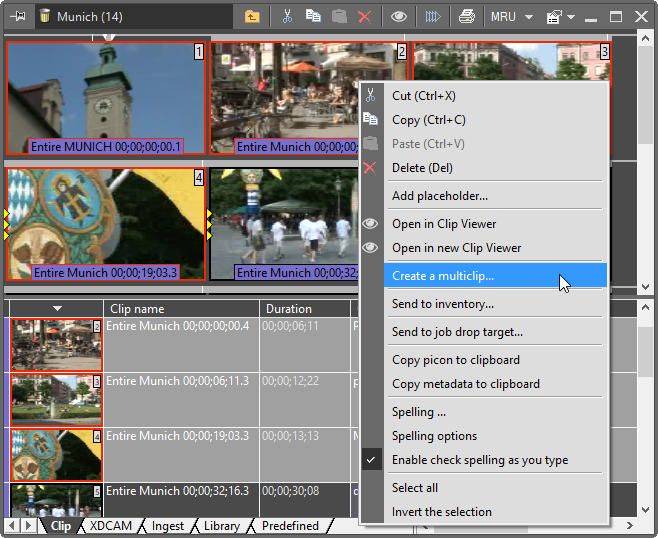Screen dimensions: 658x538
Task: Select Send to inventory menu entry
Action: pos(442,304)
